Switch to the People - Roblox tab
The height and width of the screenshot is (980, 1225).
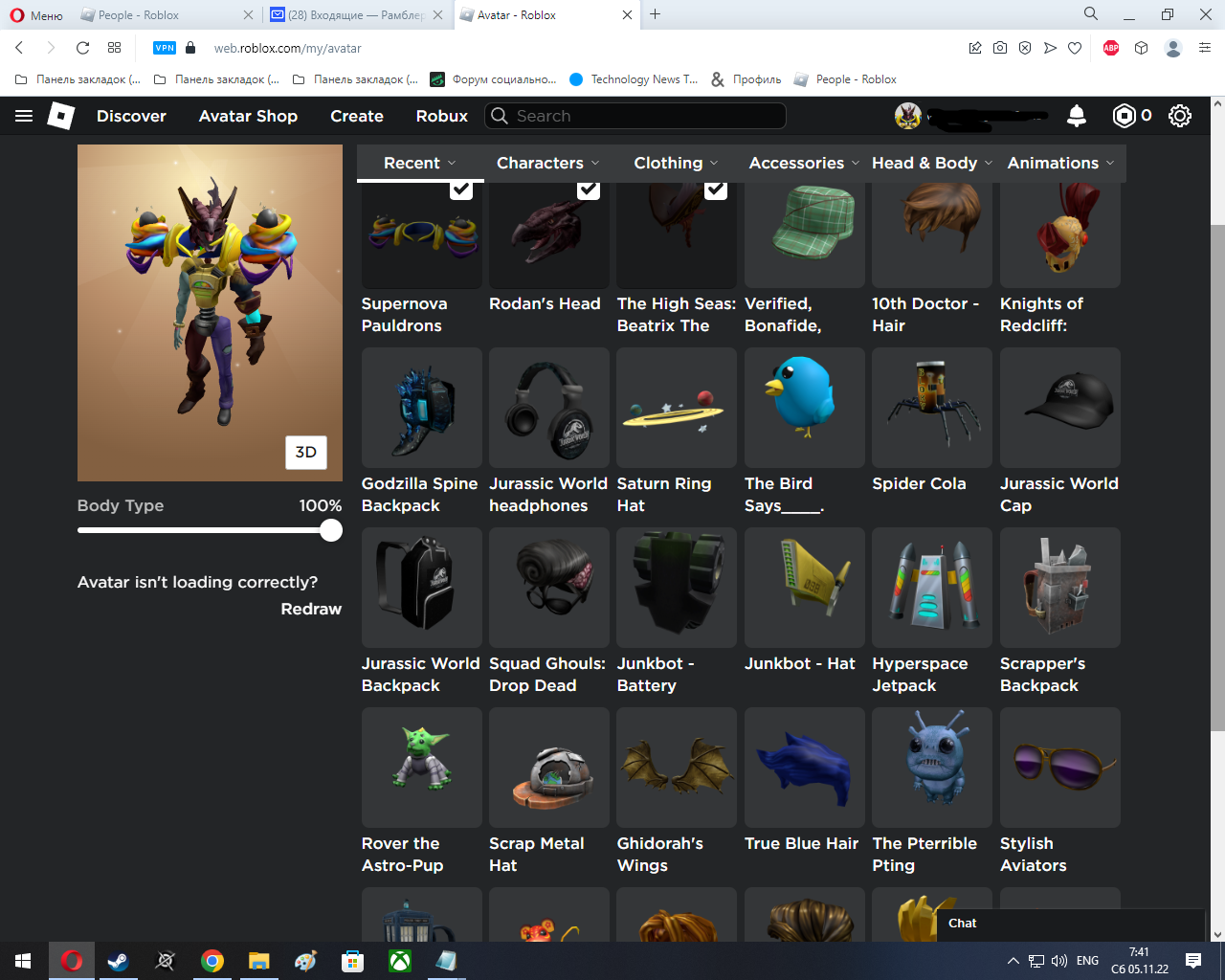pos(166,14)
